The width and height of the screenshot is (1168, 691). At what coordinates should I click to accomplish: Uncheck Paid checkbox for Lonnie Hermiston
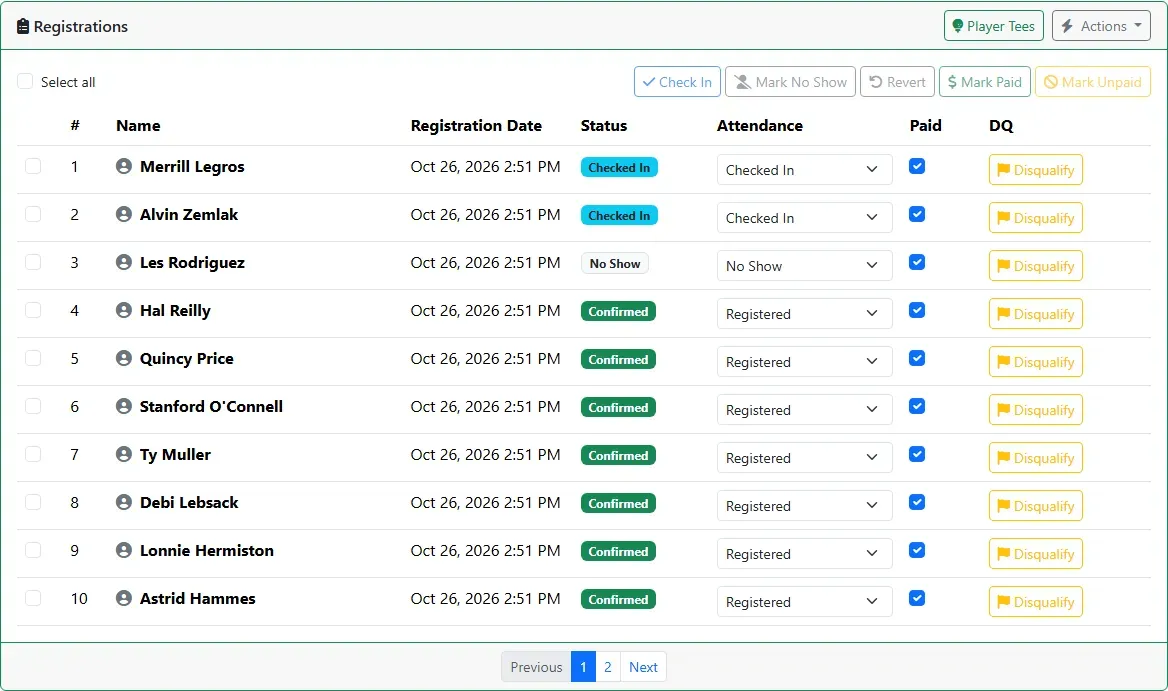point(917,550)
